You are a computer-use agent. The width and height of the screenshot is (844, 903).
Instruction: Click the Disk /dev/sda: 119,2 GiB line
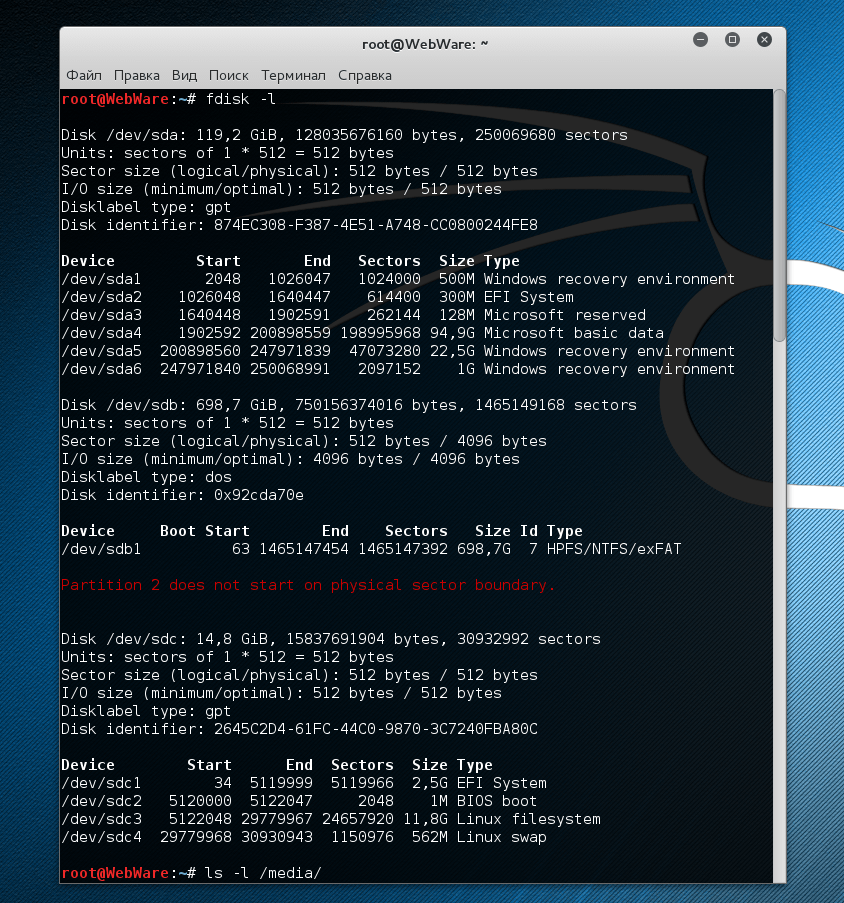tap(344, 135)
